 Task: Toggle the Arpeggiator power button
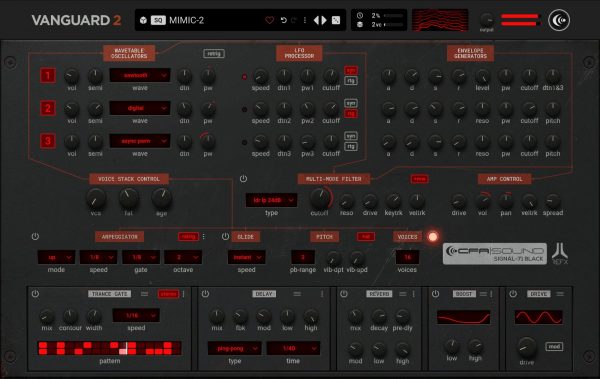tap(35, 237)
